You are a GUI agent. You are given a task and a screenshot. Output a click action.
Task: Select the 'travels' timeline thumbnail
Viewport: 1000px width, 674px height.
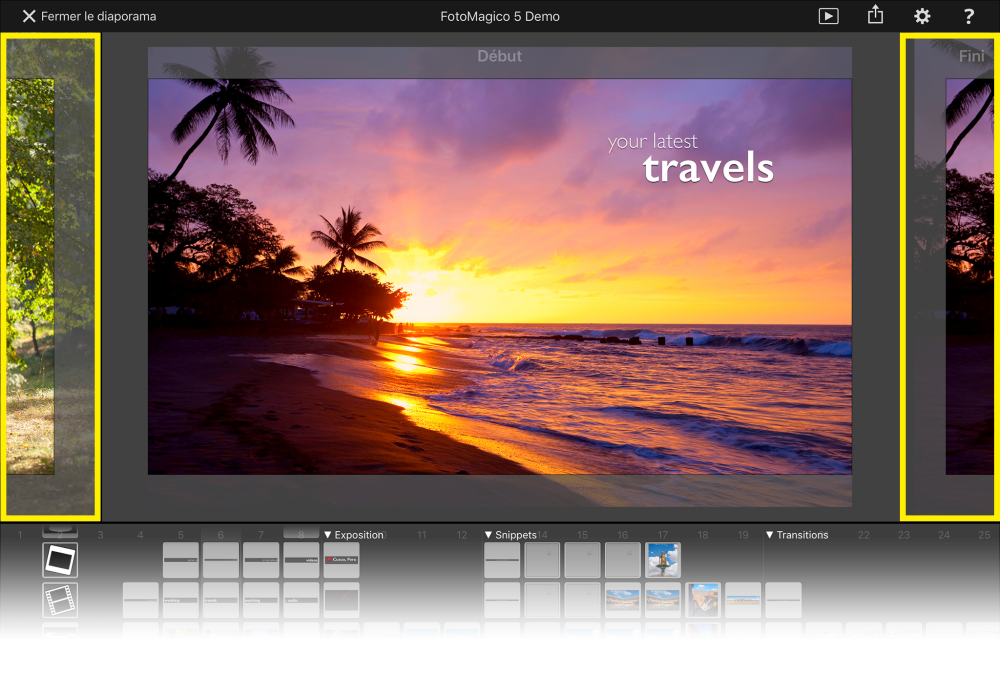pyautogui.click(x=221, y=599)
